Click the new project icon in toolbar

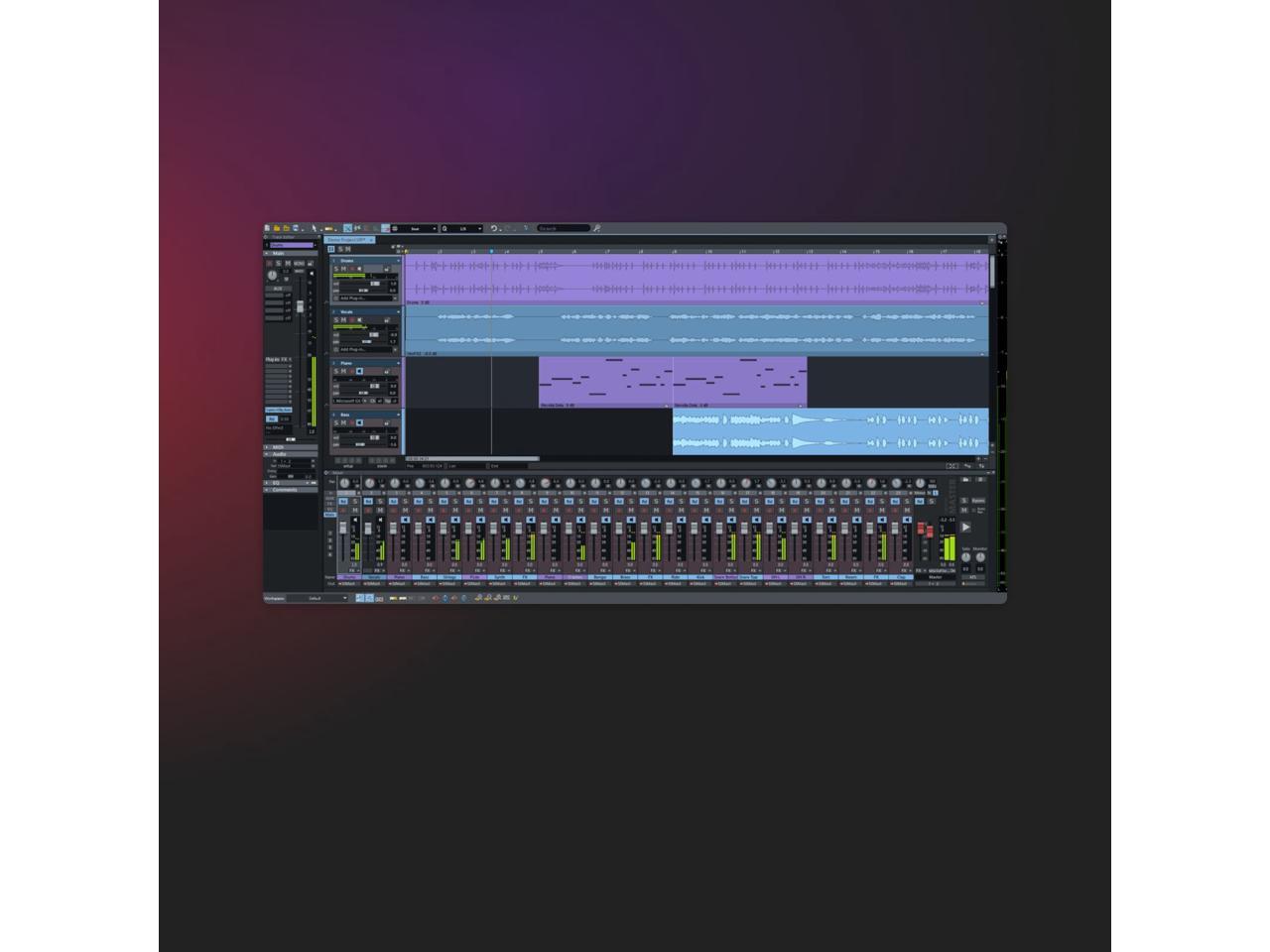point(267,228)
